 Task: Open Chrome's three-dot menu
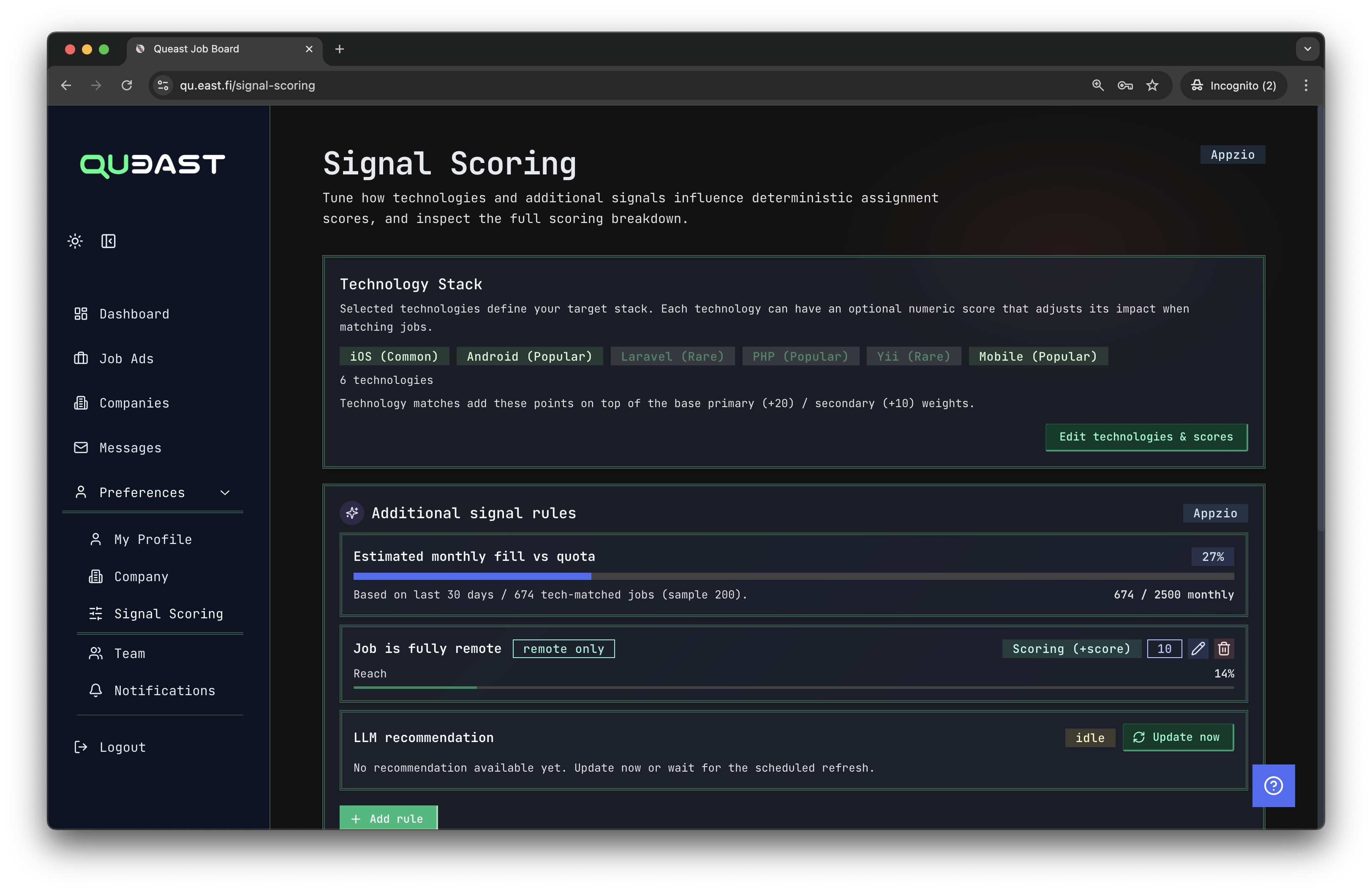coord(1306,85)
